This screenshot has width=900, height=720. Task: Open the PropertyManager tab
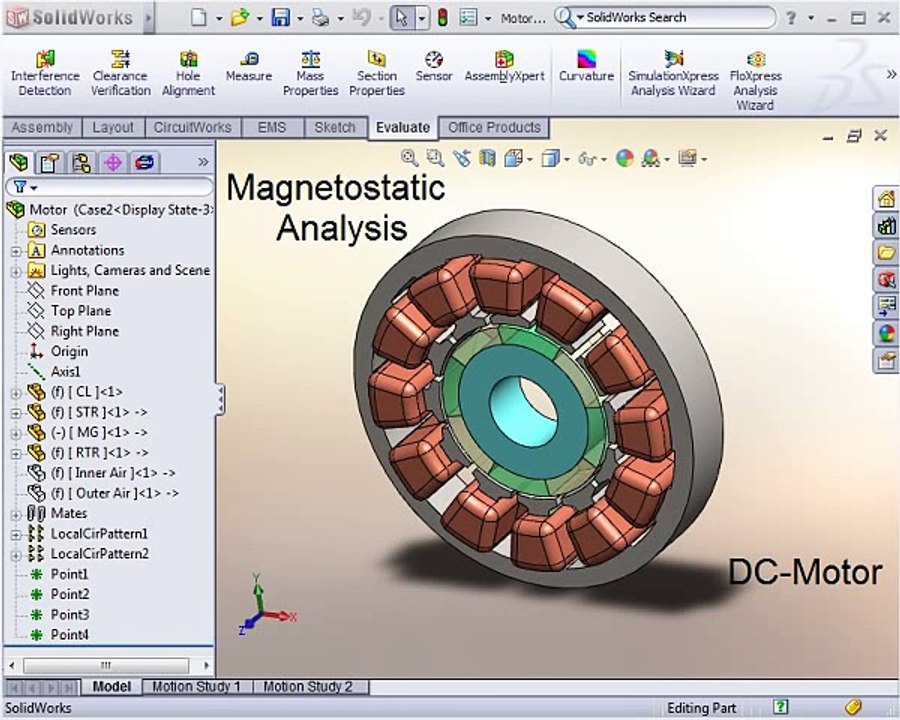[50, 162]
